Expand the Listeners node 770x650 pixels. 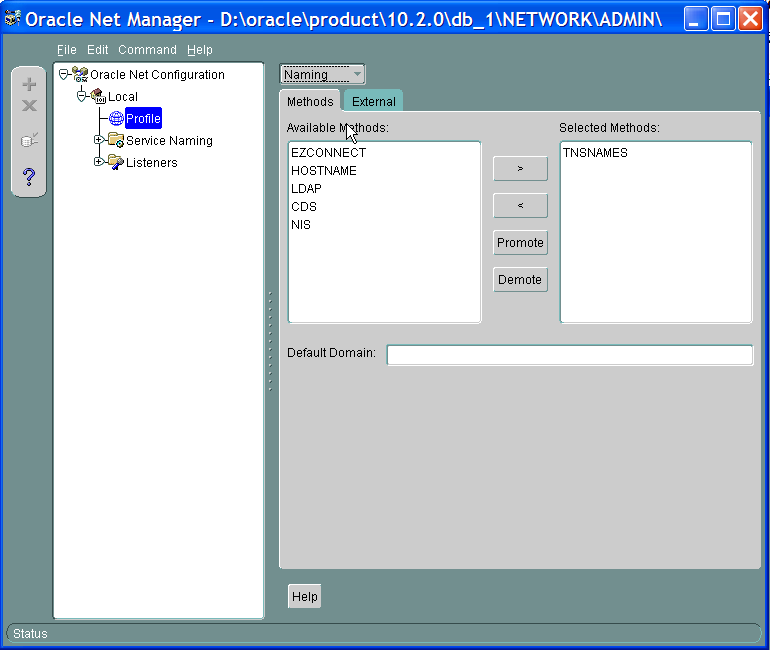[98, 162]
